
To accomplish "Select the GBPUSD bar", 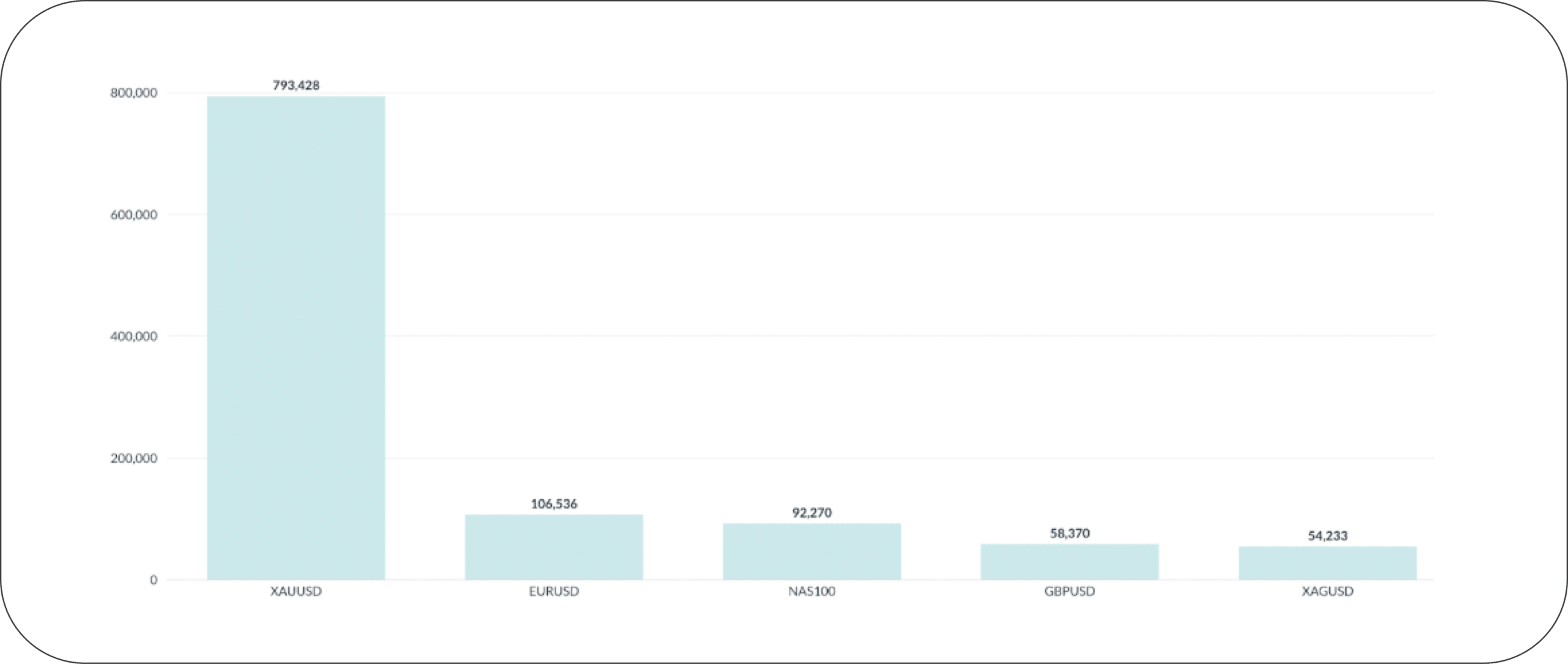I will [x=1069, y=562].
